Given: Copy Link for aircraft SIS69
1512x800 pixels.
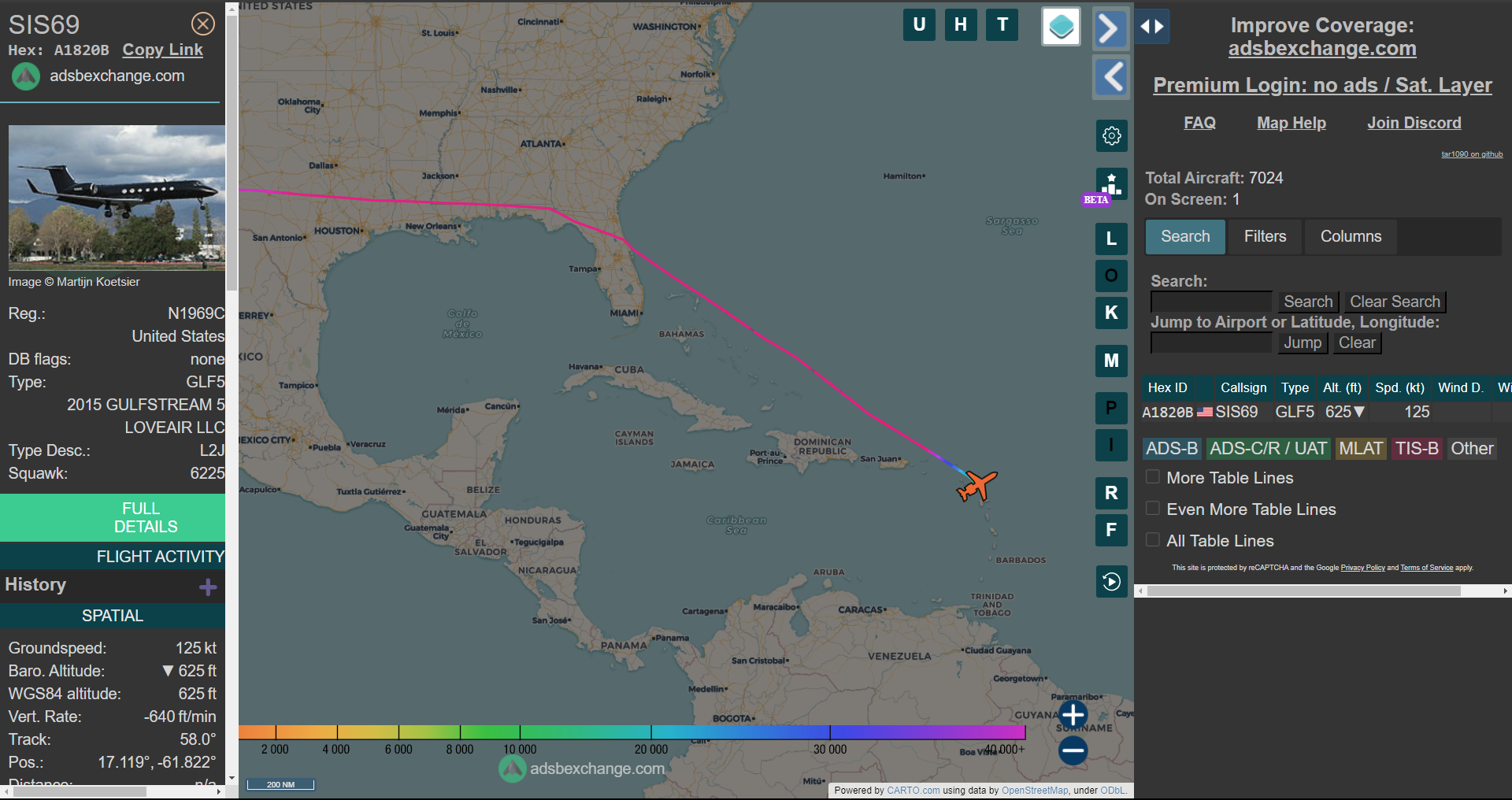Looking at the screenshot, I should click(162, 50).
